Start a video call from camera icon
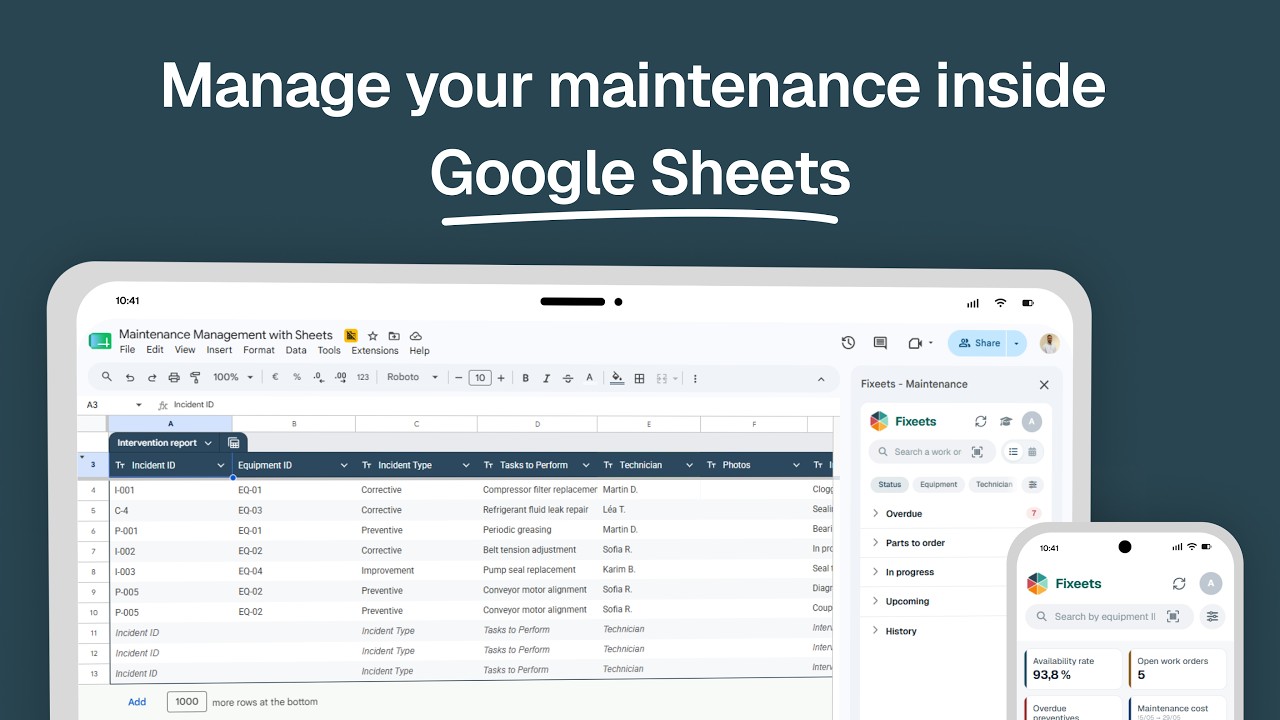This screenshot has width=1280, height=720. click(915, 343)
